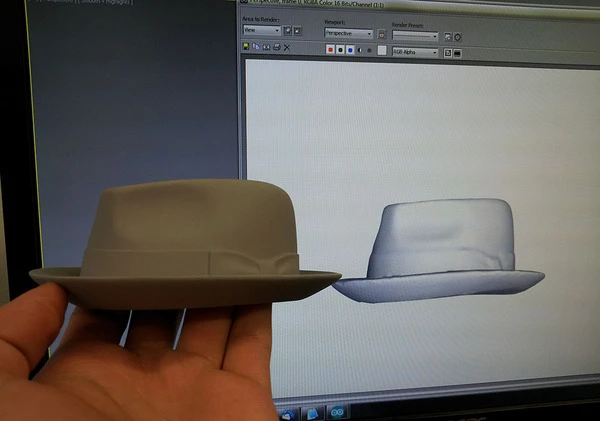Toggle the Green channel button

(x=340, y=50)
